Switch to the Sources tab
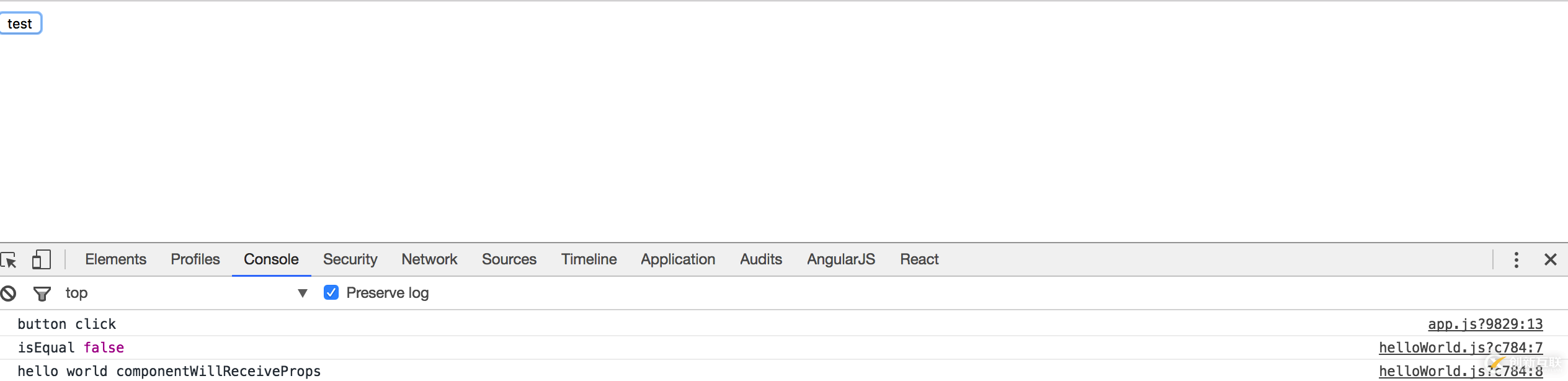This screenshot has height=381, width=1568. (509, 259)
